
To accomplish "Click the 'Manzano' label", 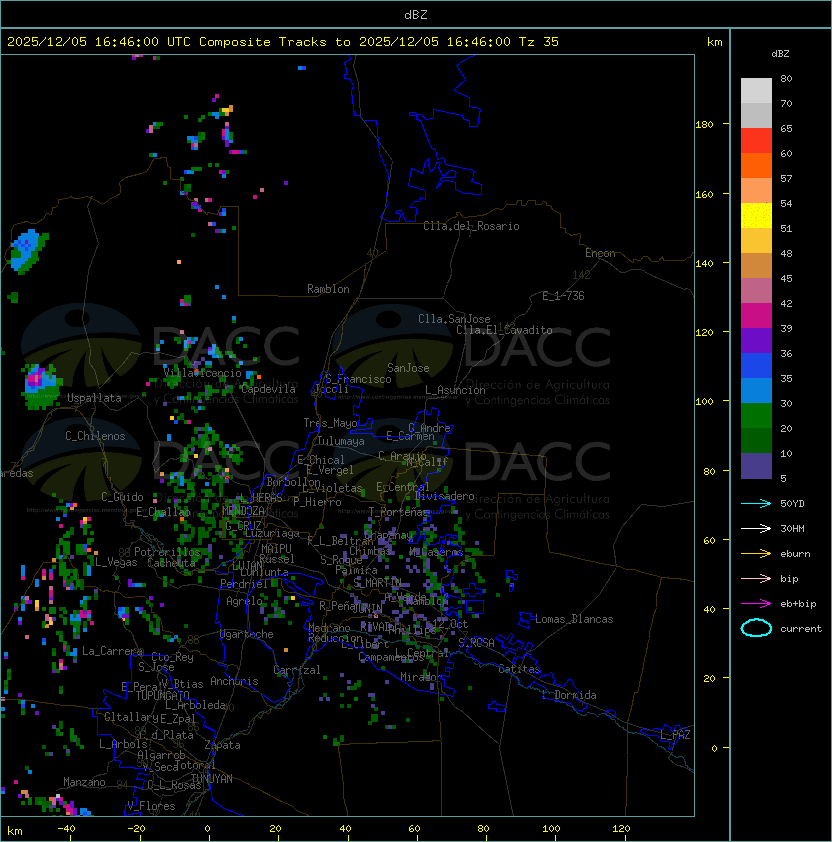I will [x=84, y=782].
